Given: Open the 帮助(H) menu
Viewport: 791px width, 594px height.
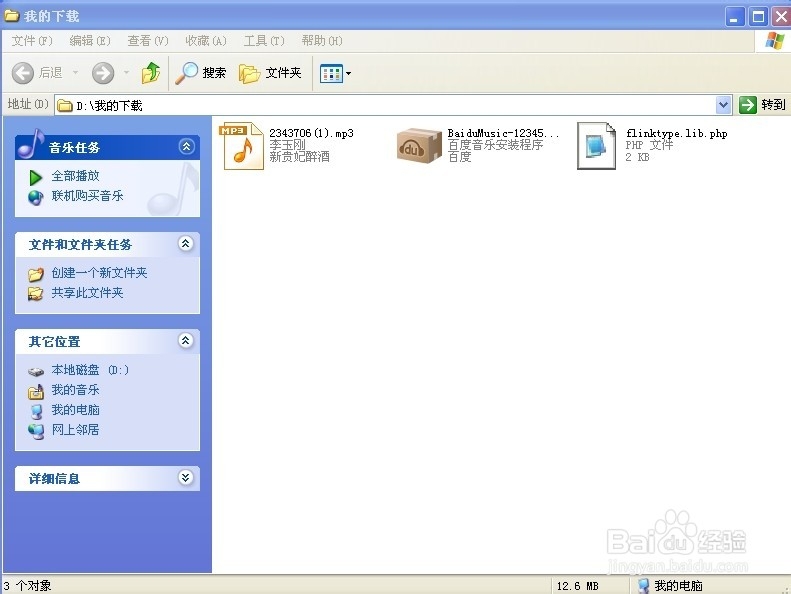Looking at the screenshot, I should [322, 41].
